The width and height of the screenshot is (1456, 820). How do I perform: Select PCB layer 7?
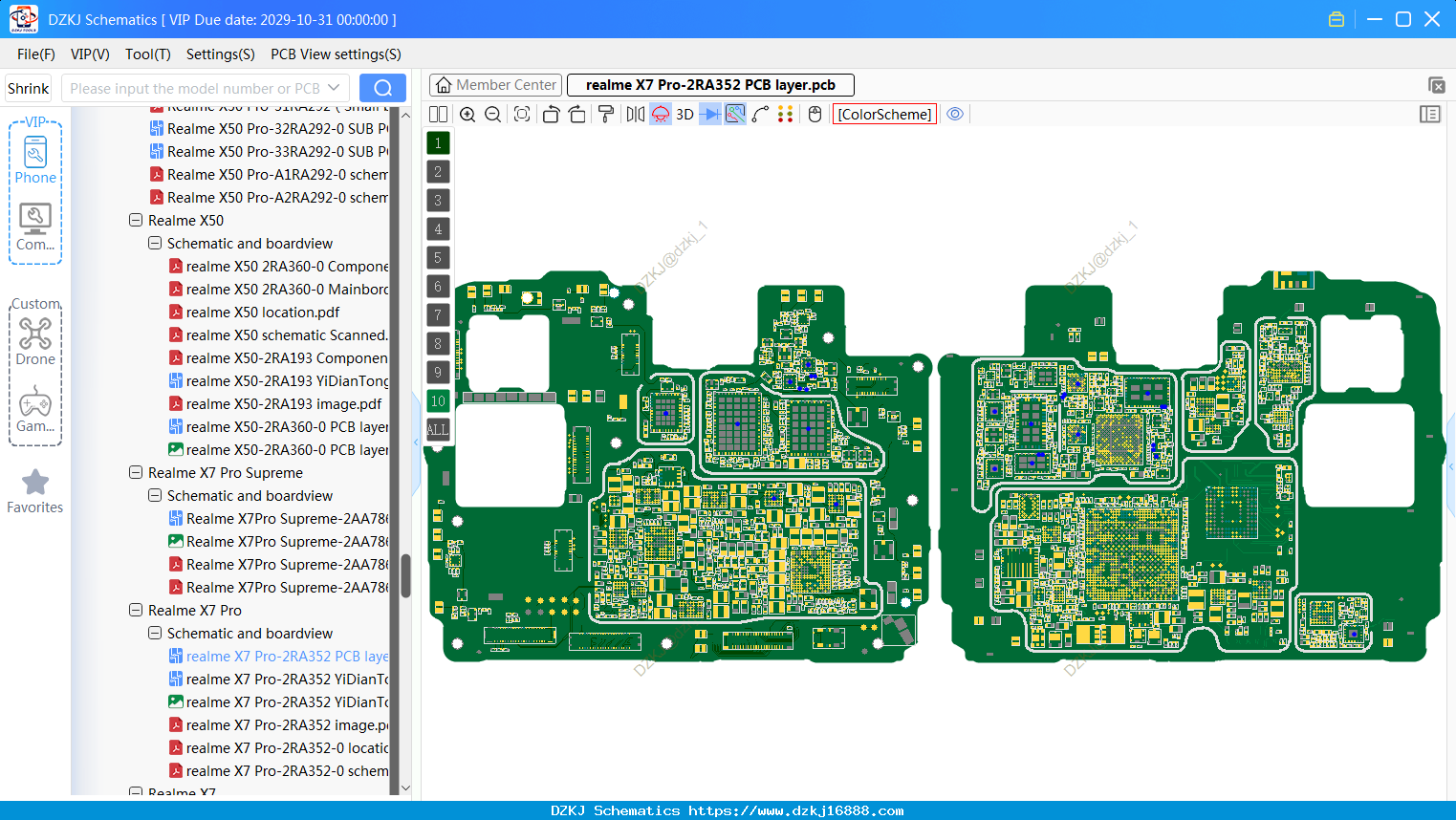(438, 314)
